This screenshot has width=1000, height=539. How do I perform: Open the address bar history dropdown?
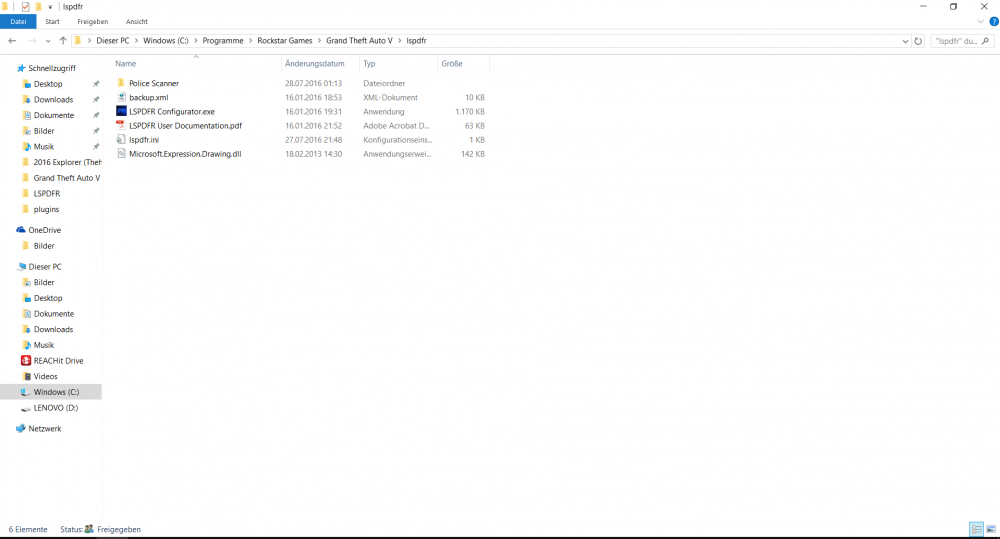(x=905, y=41)
